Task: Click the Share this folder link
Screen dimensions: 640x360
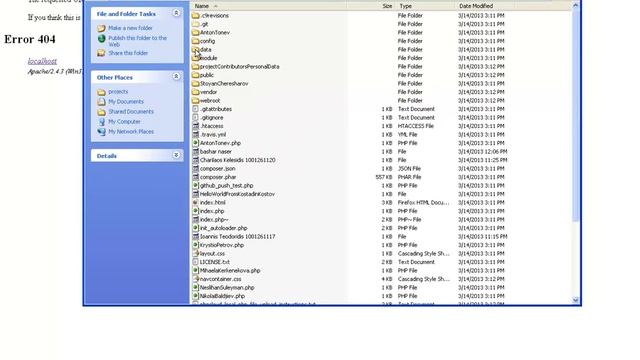Action: point(128,53)
